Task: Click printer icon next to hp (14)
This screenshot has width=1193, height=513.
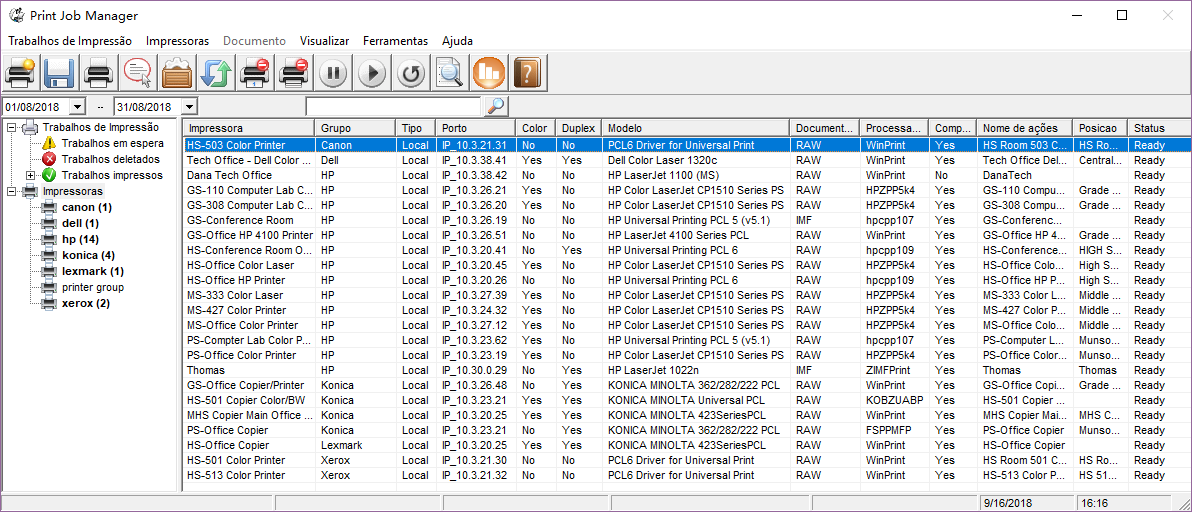Action: (x=49, y=239)
